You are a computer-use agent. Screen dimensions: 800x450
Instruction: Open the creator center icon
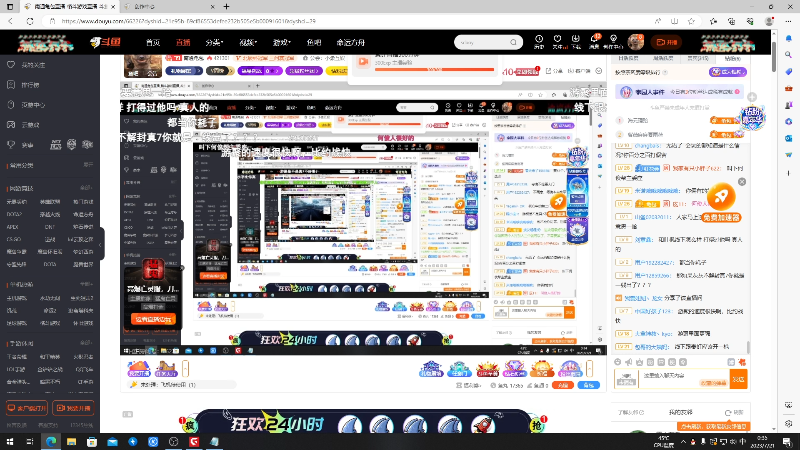tap(613, 42)
